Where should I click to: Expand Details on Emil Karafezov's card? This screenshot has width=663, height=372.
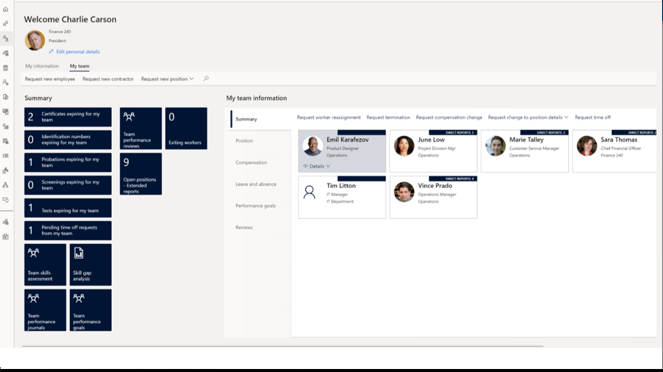tap(317, 166)
